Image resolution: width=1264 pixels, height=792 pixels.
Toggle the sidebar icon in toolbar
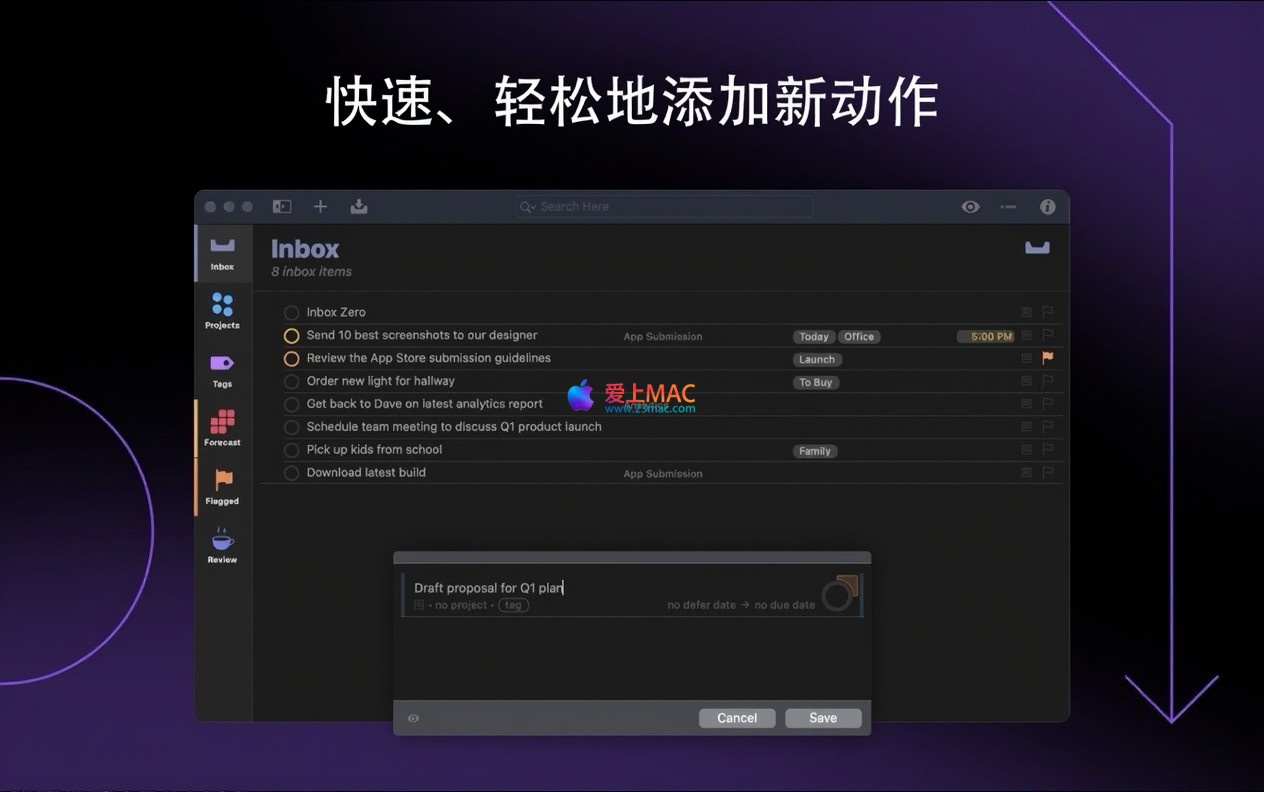[282, 206]
